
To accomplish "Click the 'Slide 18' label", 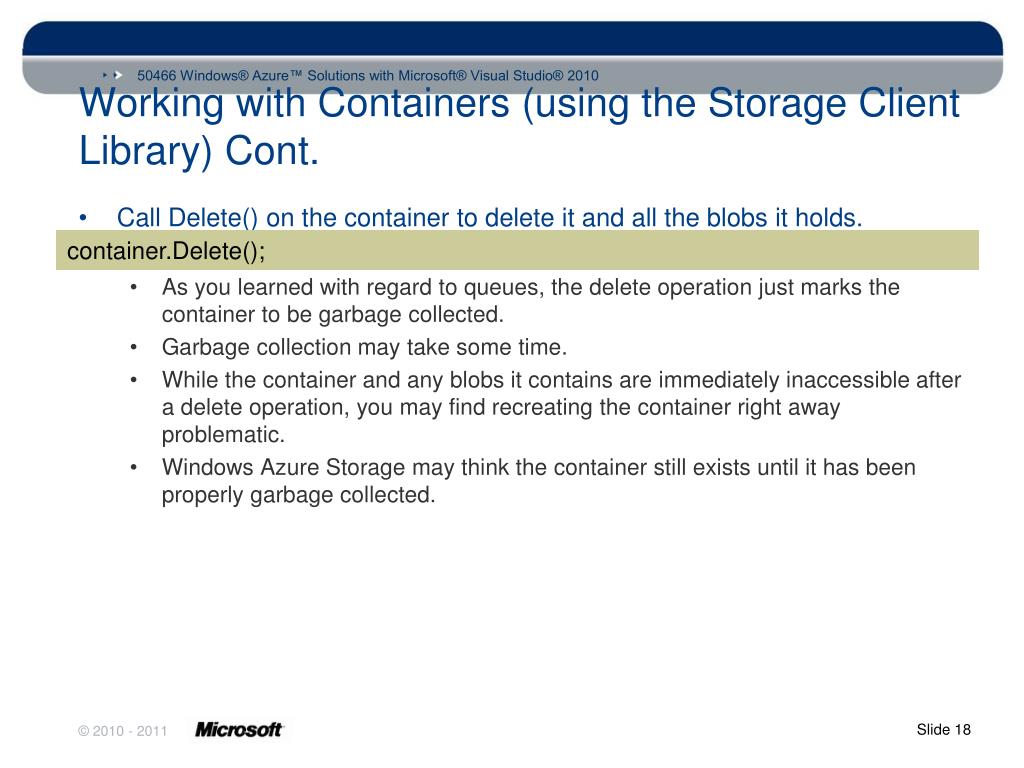I will (x=943, y=729).
